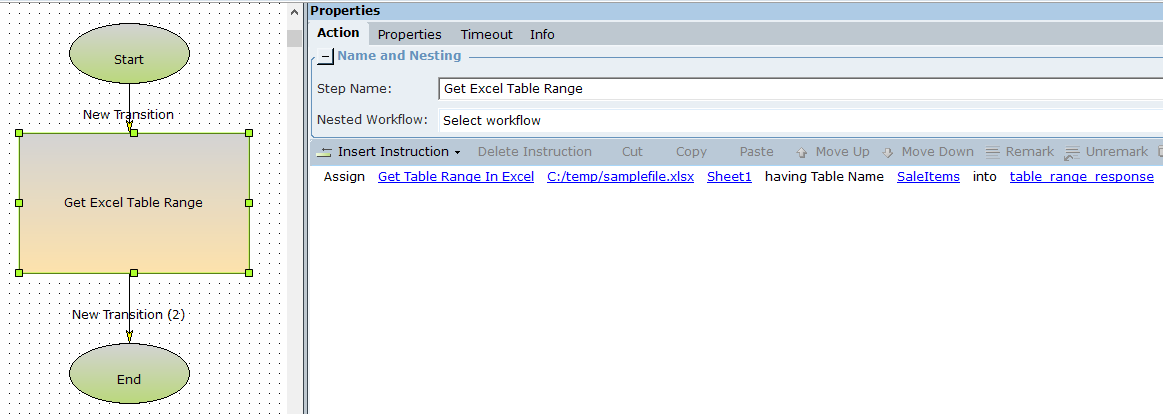Select the Properties tab
Screen dimensions: 1163x414
click(x=409, y=34)
